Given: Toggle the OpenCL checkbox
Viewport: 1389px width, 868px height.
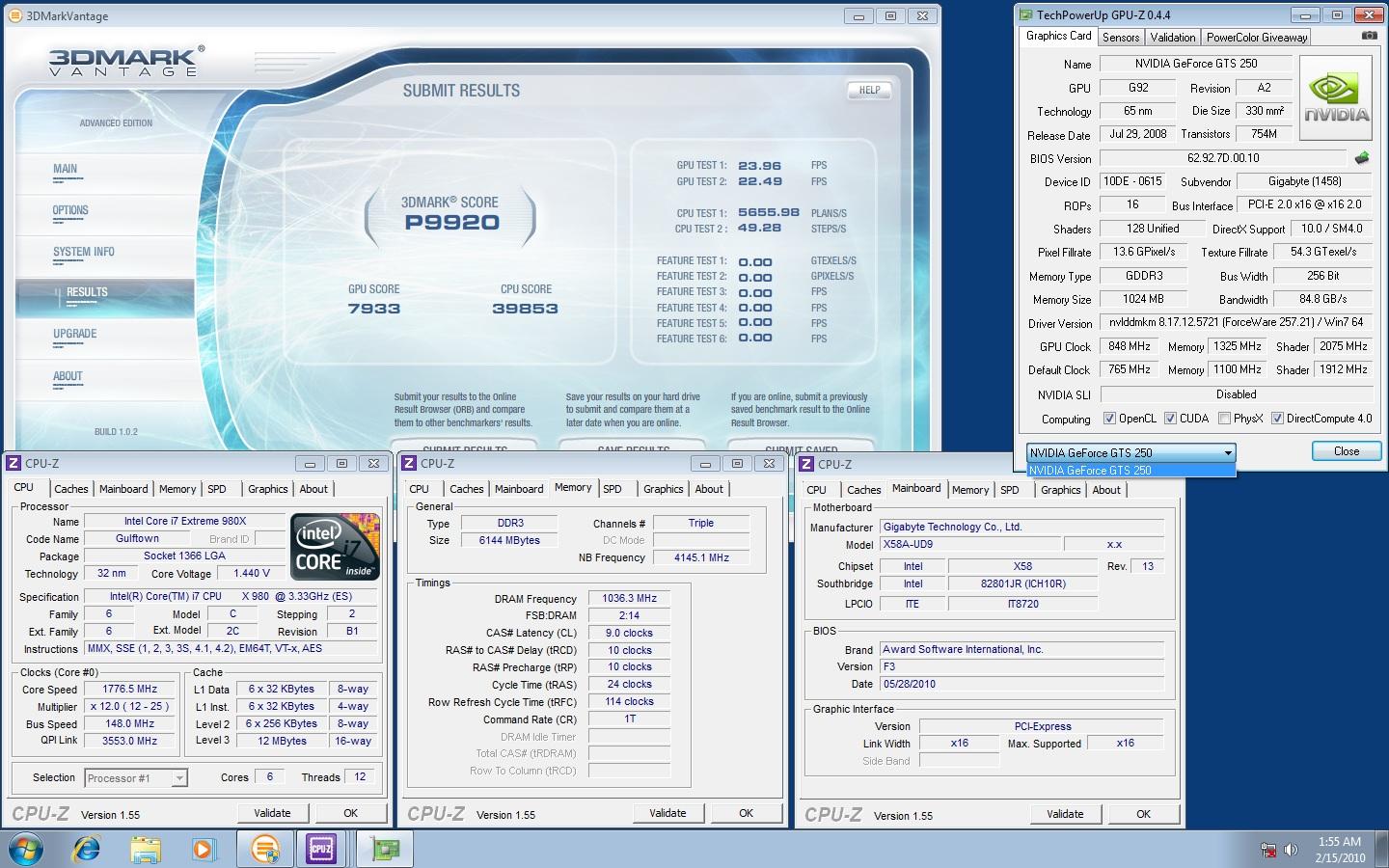Looking at the screenshot, I should pyautogui.click(x=1110, y=419).
